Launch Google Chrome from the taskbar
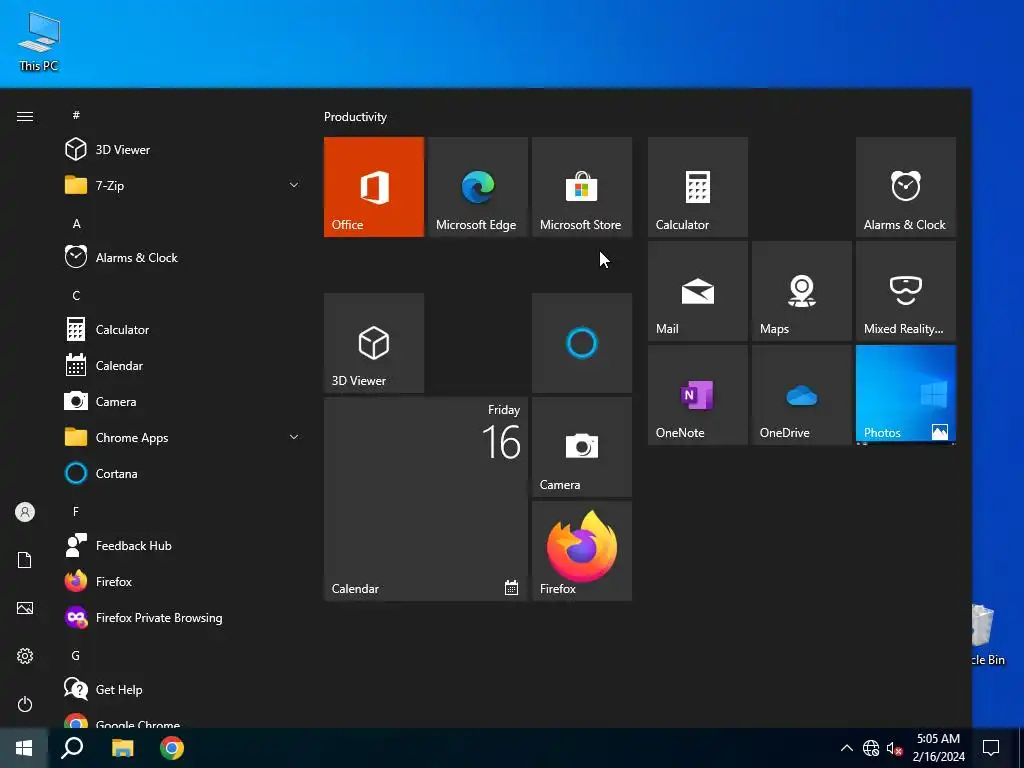1024x768 pixels. pos(172,748)
